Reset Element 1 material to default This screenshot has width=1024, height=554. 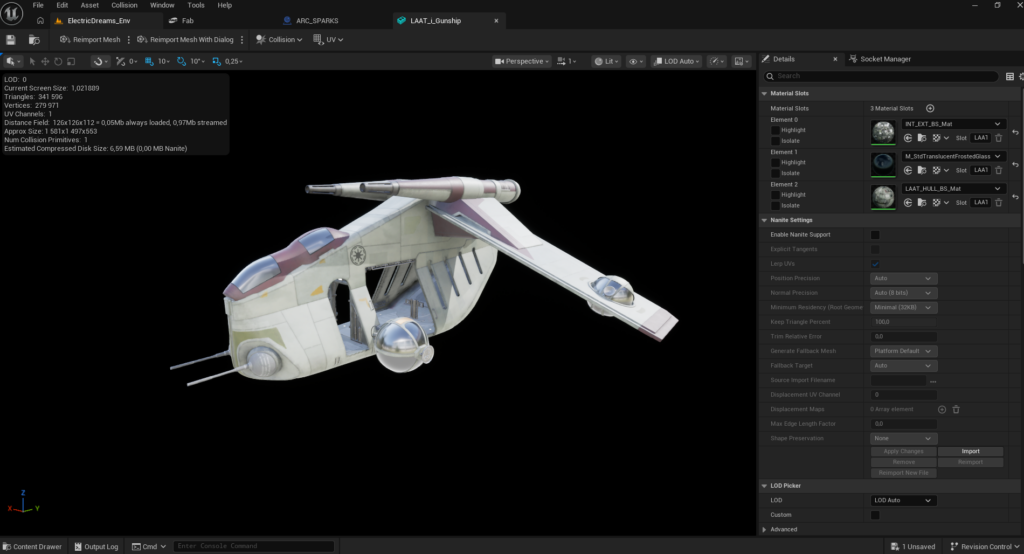(x=1015, y=165)
